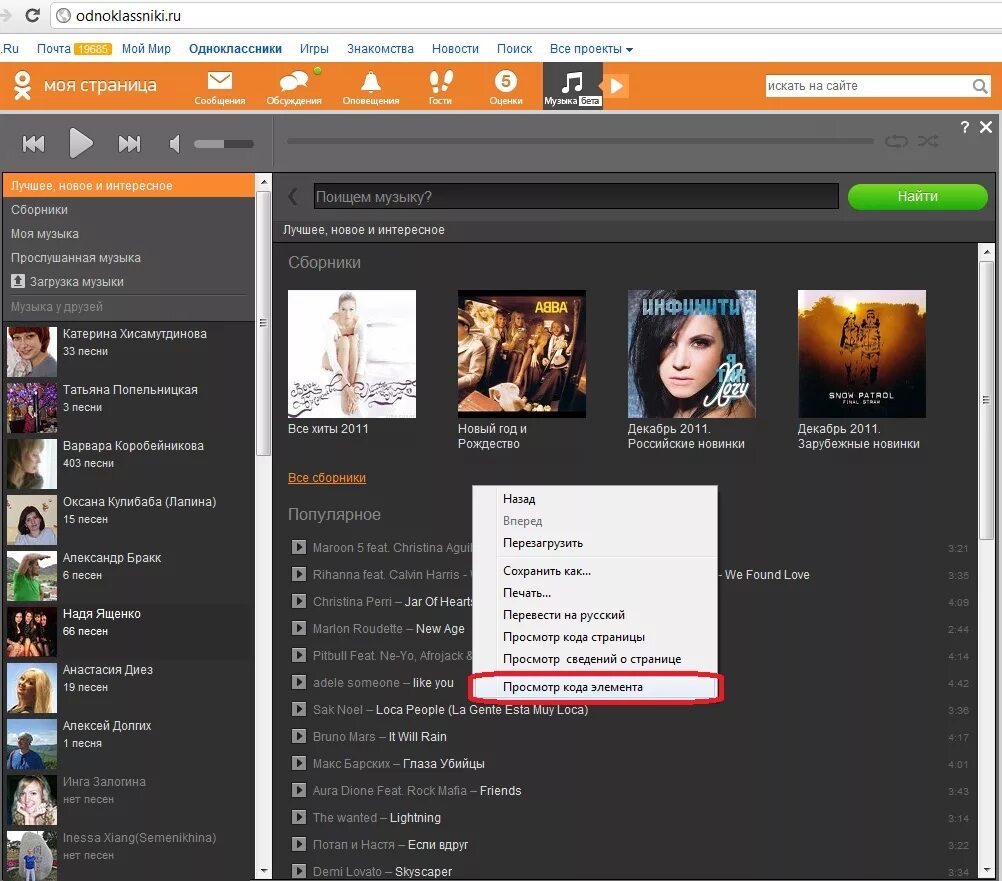
Task: Choose Просмотр кода элемента
Action: [594, 687]
